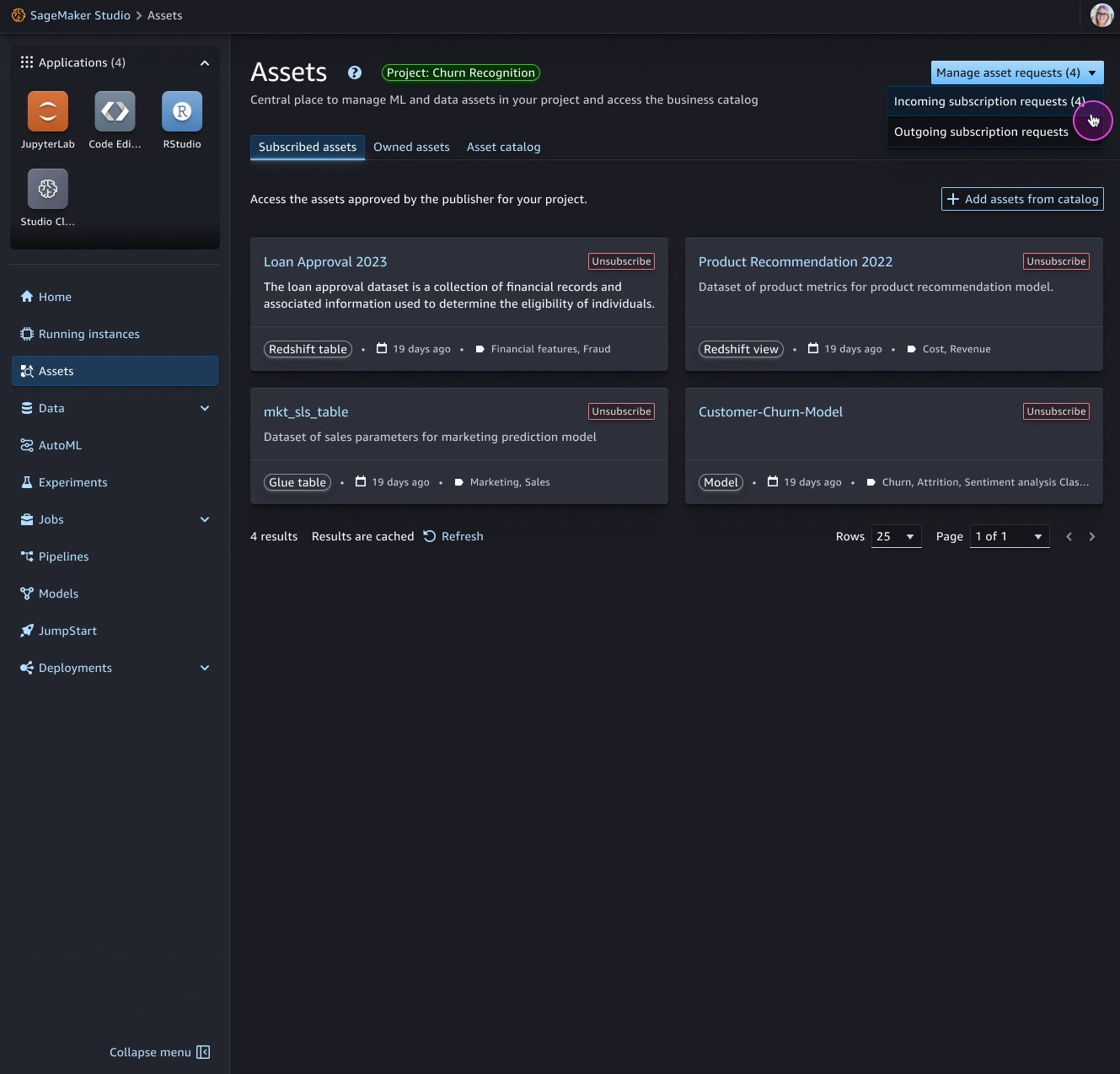Viewport: 1120px width, 1074px height.
Task: Open the RStudio application icon
Action: click(x=182, y=111)
